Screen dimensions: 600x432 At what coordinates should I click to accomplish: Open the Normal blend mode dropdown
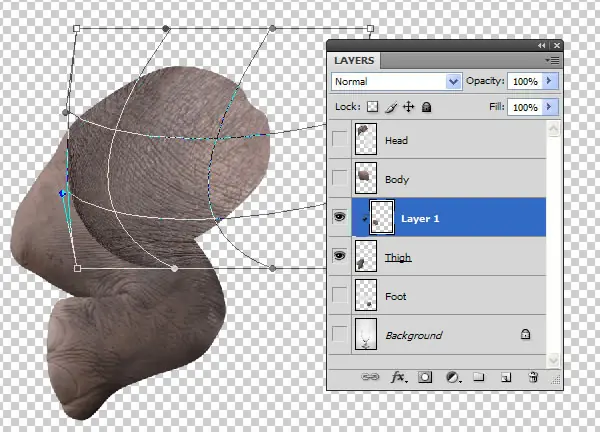click(x=396, y=82)
